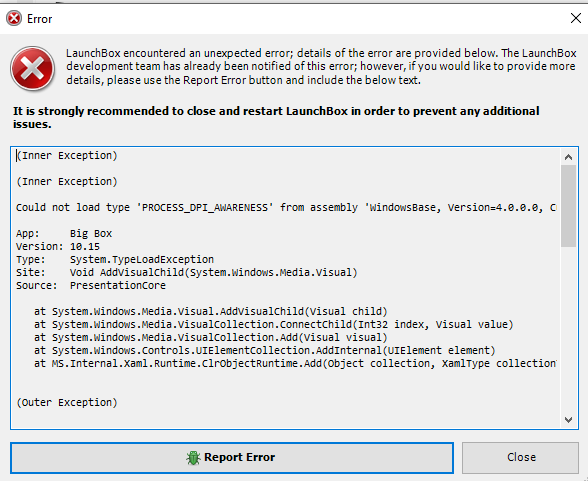Click the 'App: Big Box' line
Viewport: 588px width, 481px height.
(64, 234)
